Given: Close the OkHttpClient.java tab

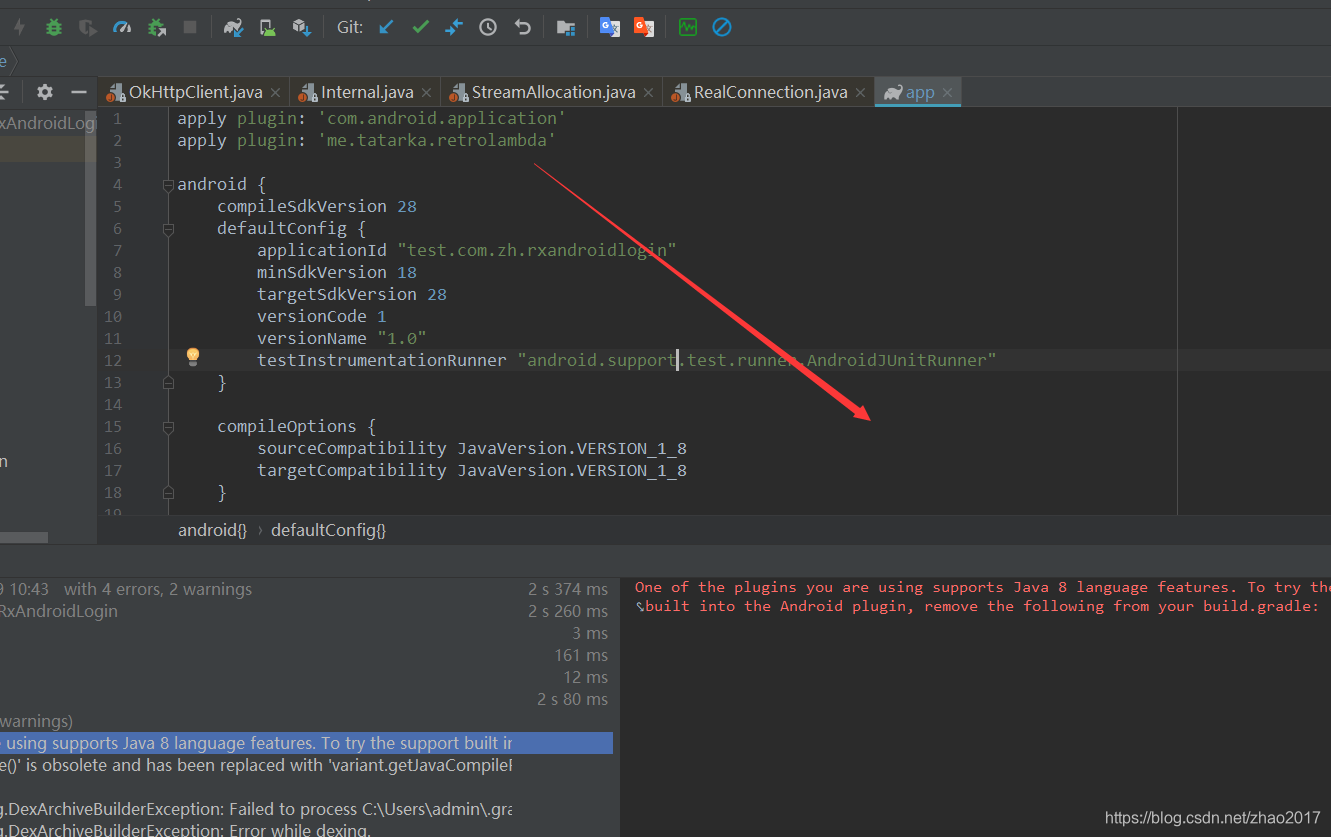Looking at the screenshot, I should click(x=276, y=93).
